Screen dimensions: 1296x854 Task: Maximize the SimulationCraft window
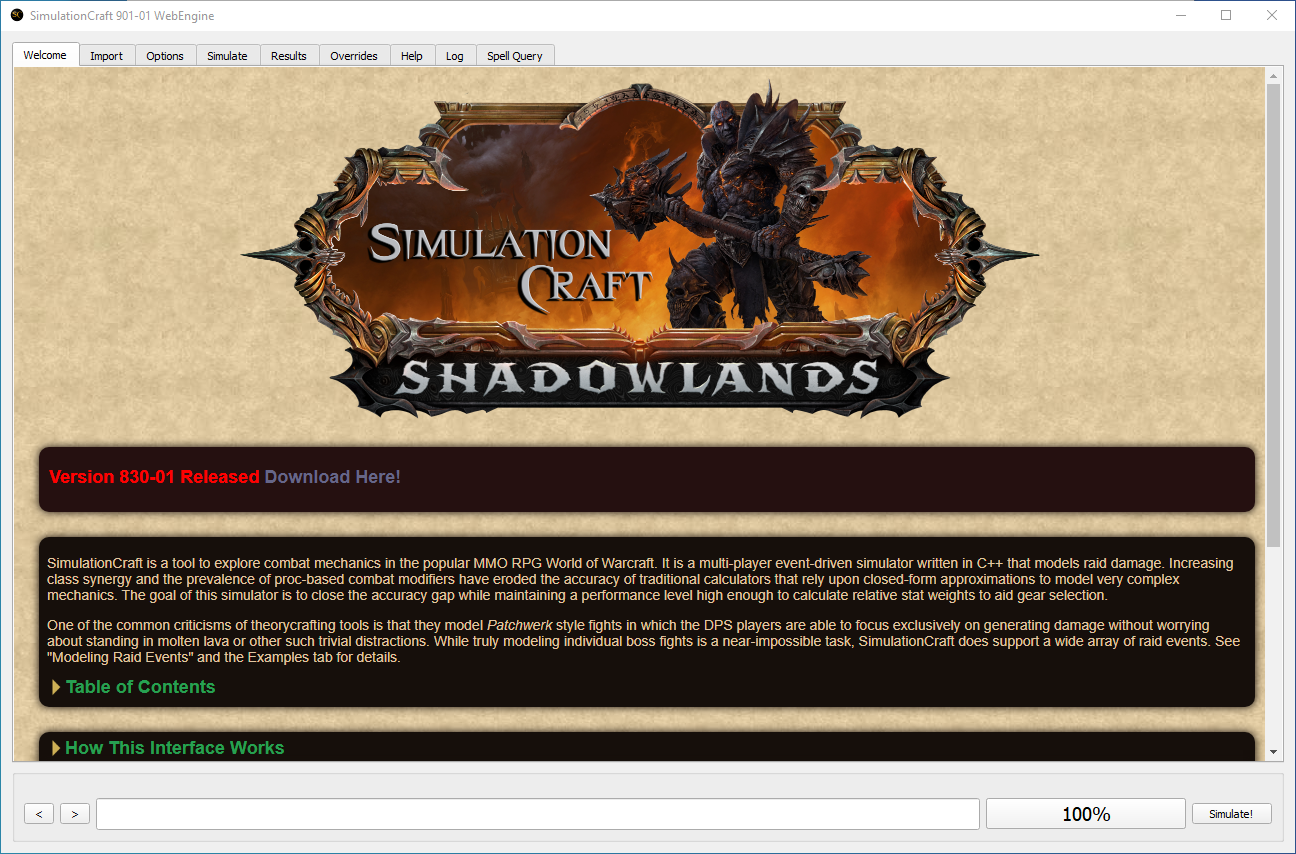pos(1227,15)
